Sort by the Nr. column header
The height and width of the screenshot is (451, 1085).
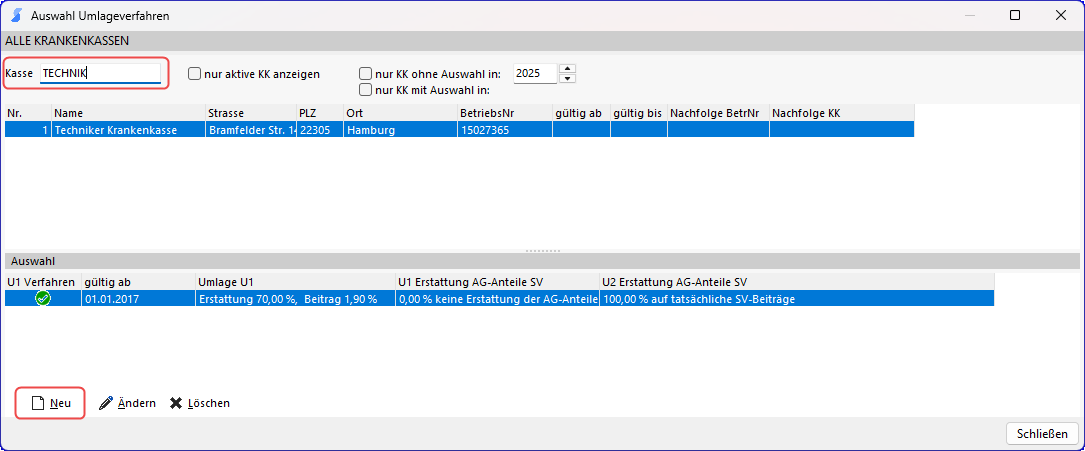pos(28,113)
